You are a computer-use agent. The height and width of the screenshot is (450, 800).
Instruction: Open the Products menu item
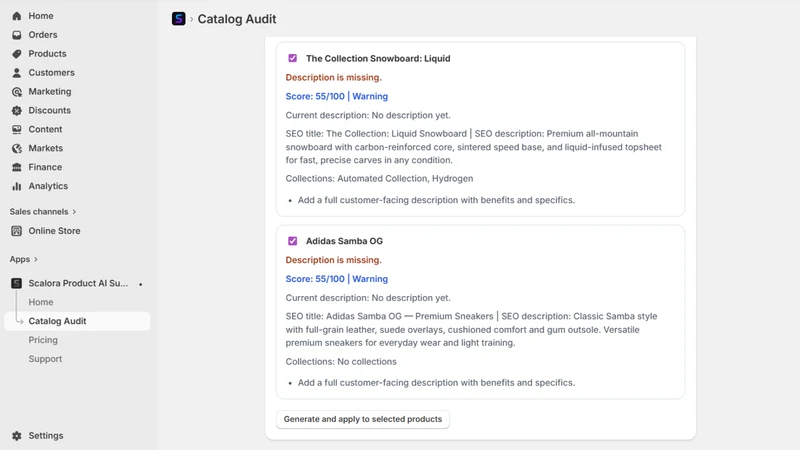(47, 54)
